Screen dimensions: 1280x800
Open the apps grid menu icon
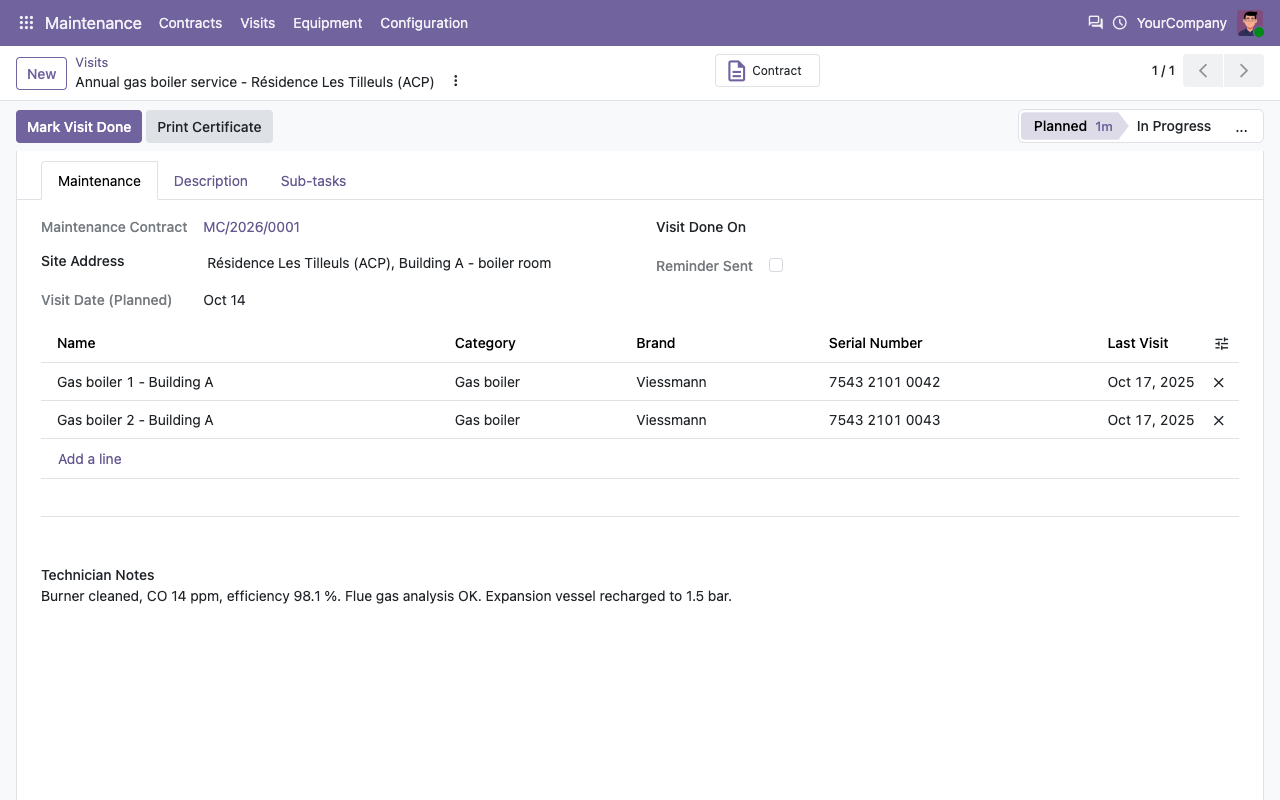coord(27,23)
